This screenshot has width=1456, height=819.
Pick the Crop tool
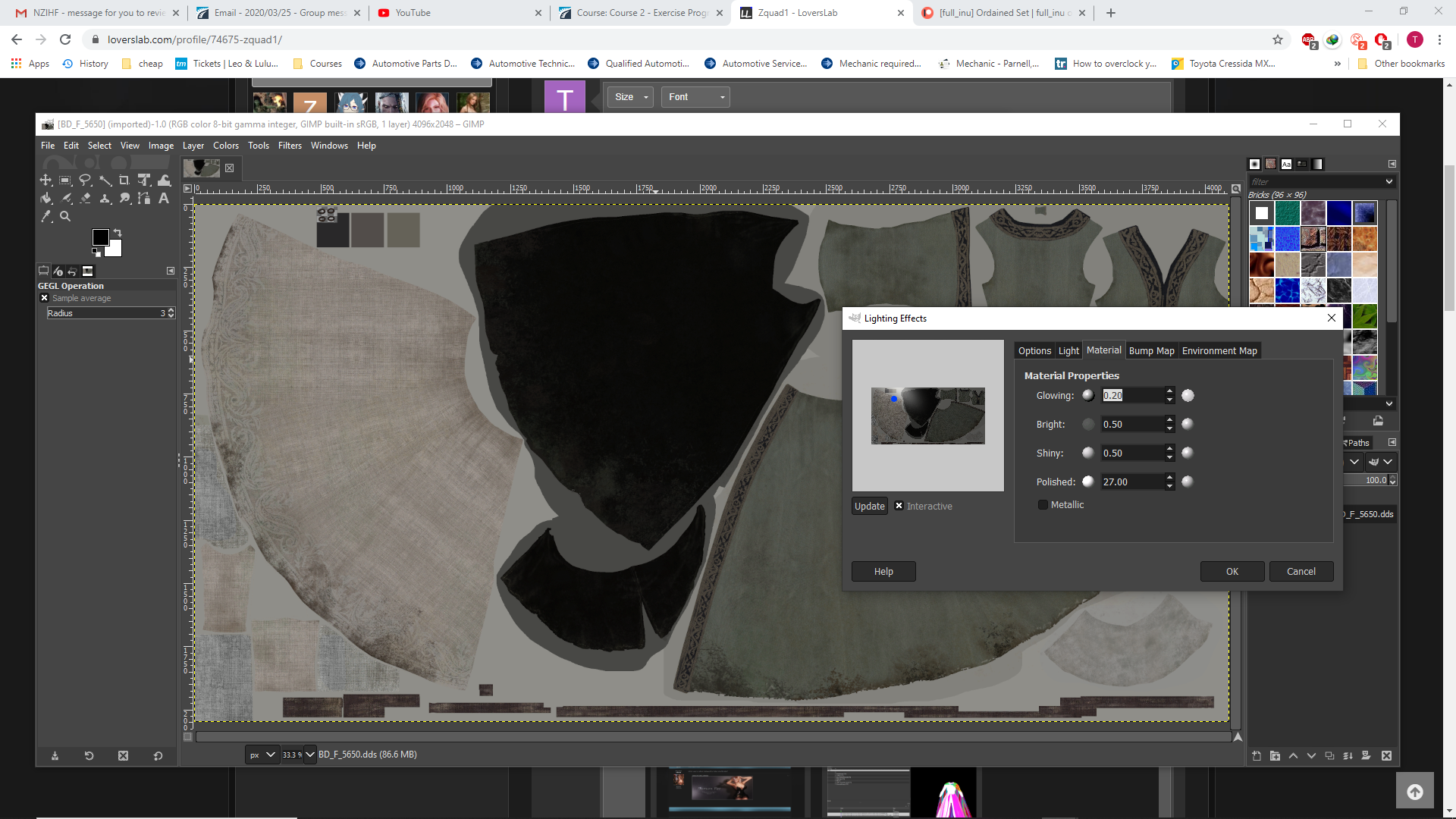[x=124, y=180]
